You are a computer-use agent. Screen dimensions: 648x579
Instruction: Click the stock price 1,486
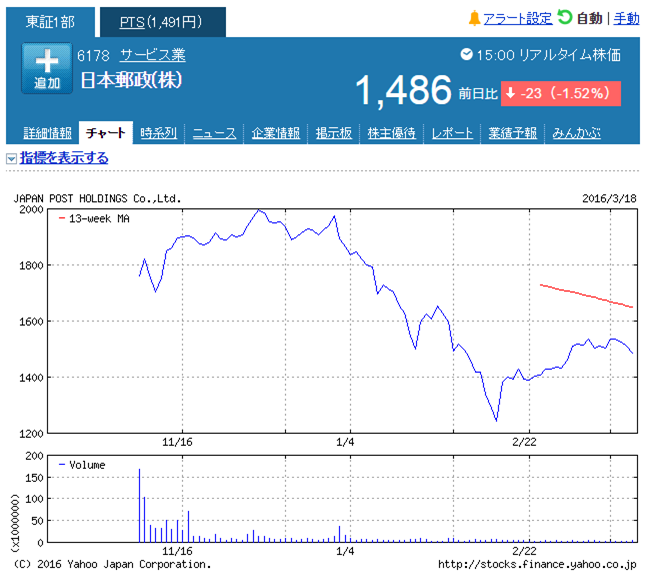tap(403, 91)
